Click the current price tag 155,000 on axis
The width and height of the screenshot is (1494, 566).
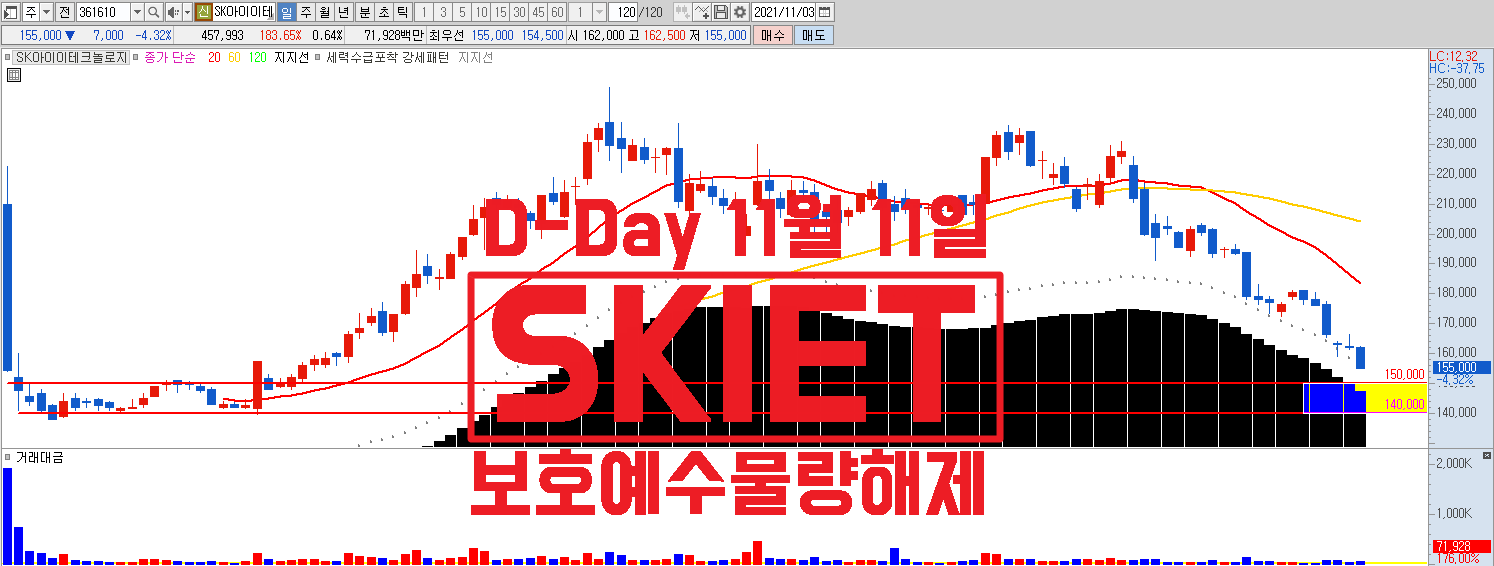coord(1461,367)
